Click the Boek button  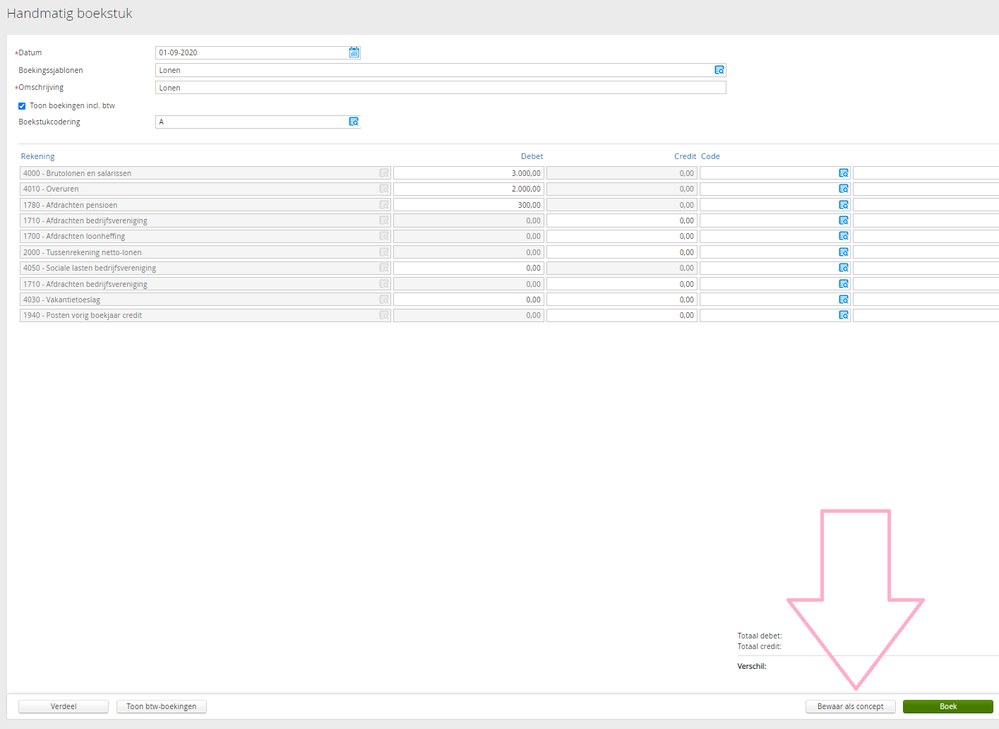[x=948, y=706]
